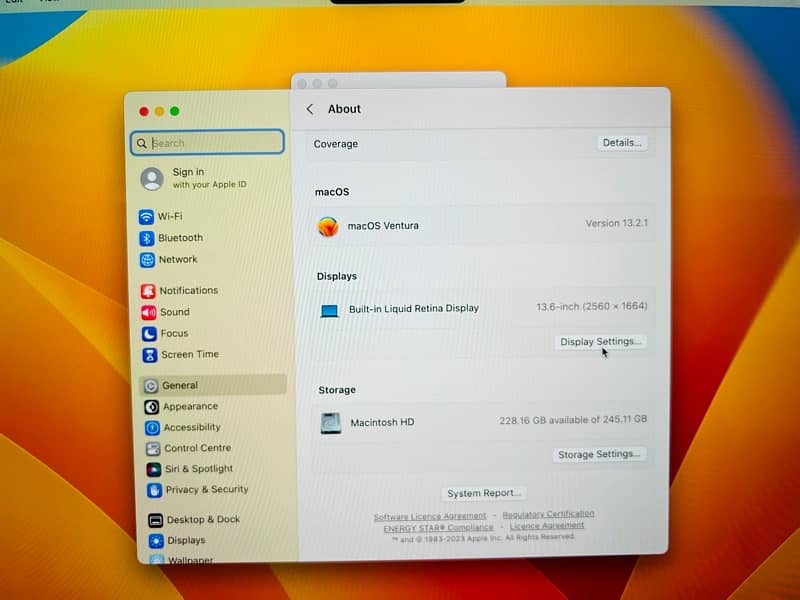Minimize window with yellow button

pos(159,111)
